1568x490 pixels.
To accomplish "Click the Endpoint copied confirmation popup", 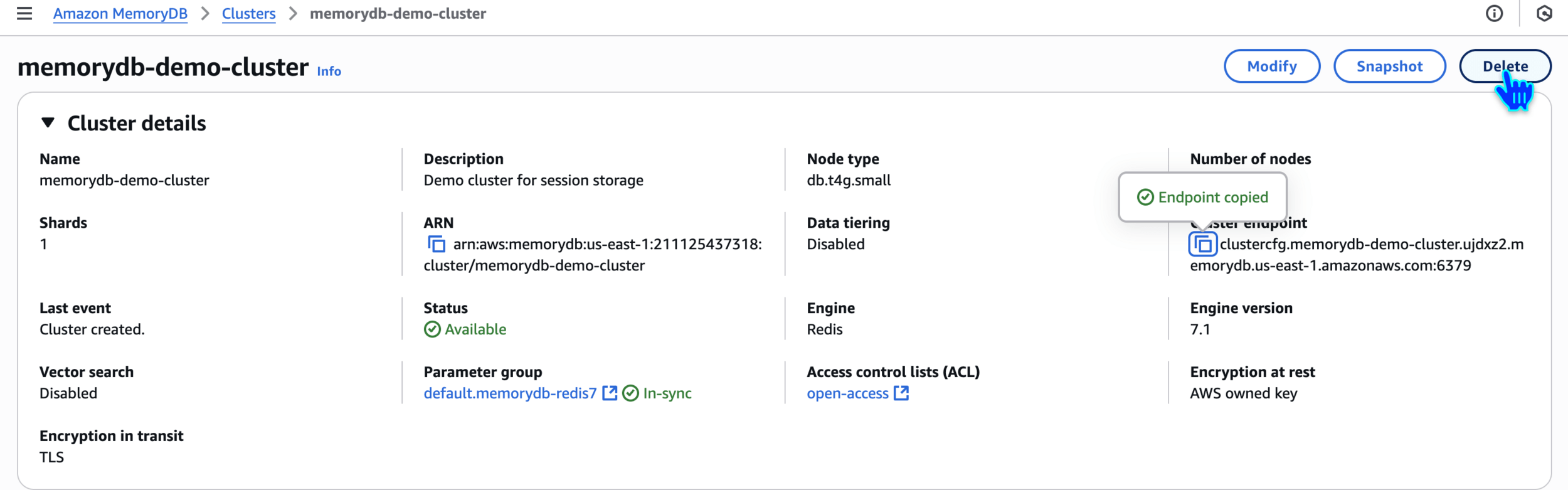I will 1202,198.
